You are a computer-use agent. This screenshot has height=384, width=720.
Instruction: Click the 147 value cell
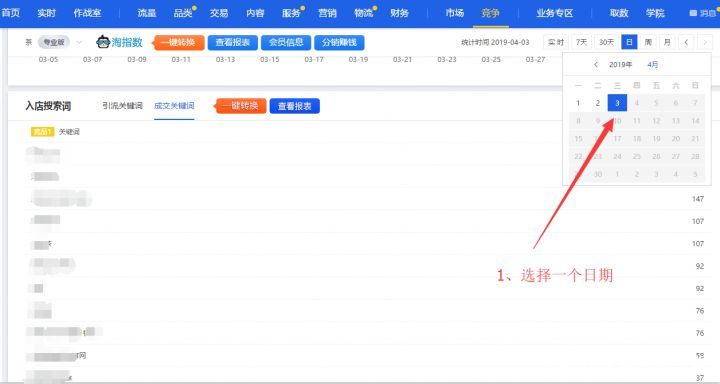tap(698, 199)
